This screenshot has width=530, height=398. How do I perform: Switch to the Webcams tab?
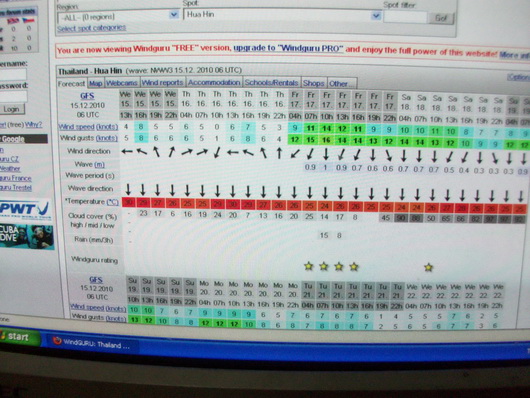(x=122, y=83)
